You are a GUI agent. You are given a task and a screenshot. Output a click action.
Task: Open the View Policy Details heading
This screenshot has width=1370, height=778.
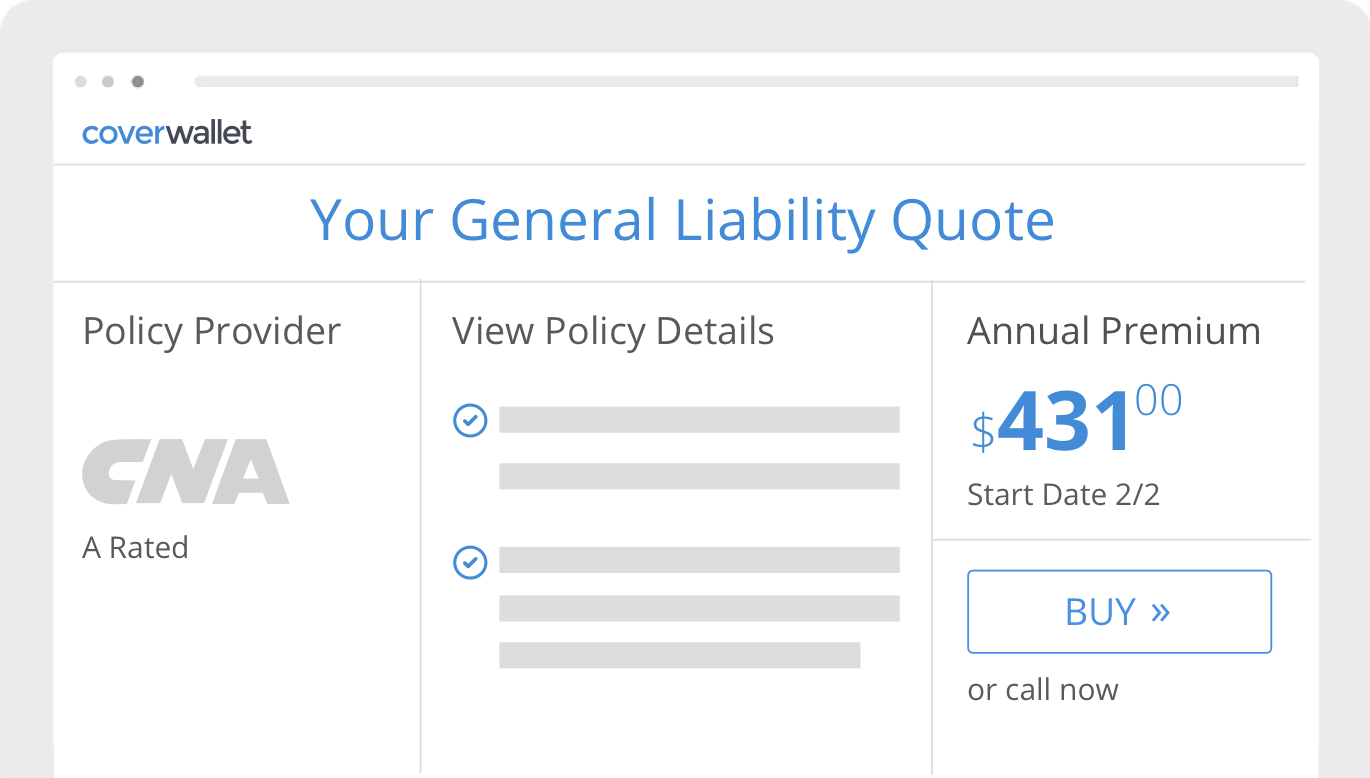click(613, 331)
